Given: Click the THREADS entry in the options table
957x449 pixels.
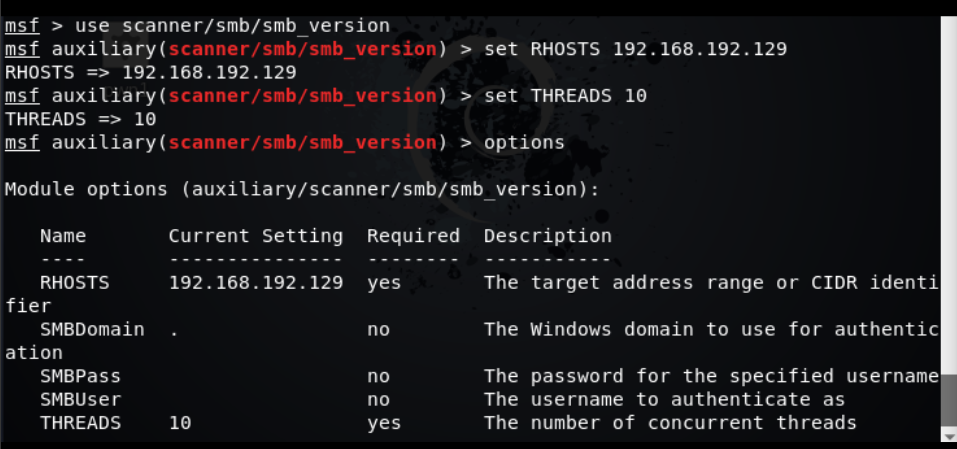Looking at the screenshot, I should [81, 423].
